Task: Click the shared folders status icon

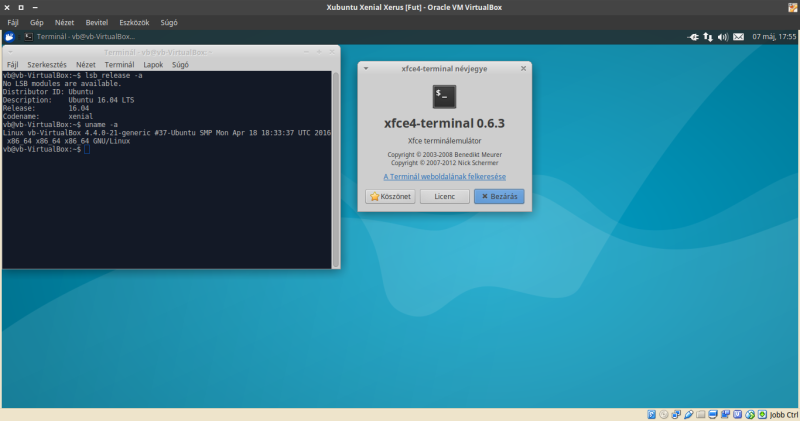Action: point(701,415)
